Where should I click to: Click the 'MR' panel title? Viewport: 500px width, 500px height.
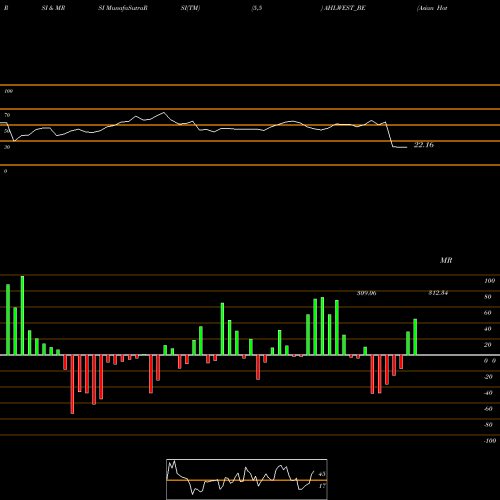tap(446, 260)
